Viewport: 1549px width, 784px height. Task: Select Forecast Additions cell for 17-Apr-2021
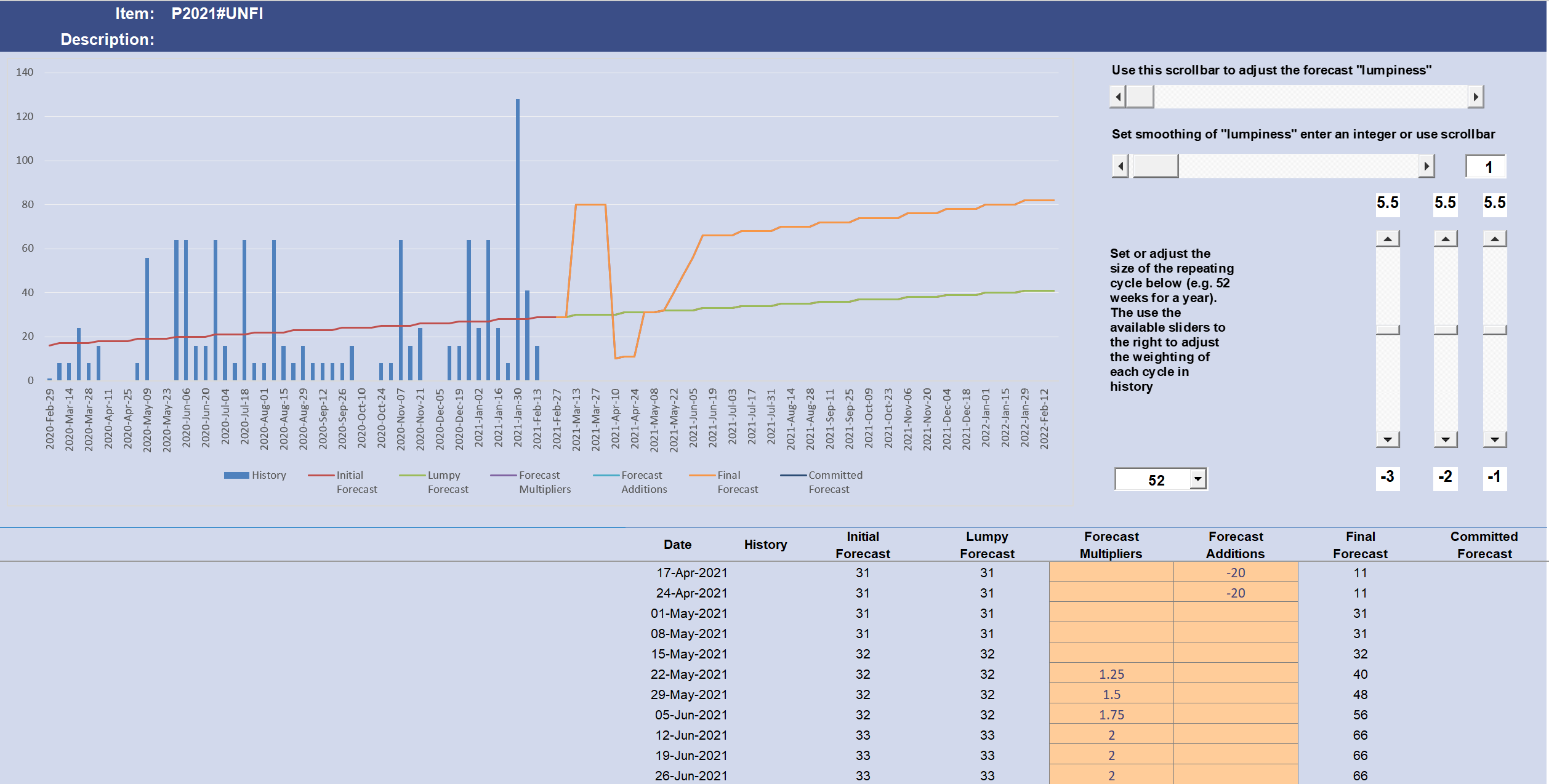point(1235,572)
